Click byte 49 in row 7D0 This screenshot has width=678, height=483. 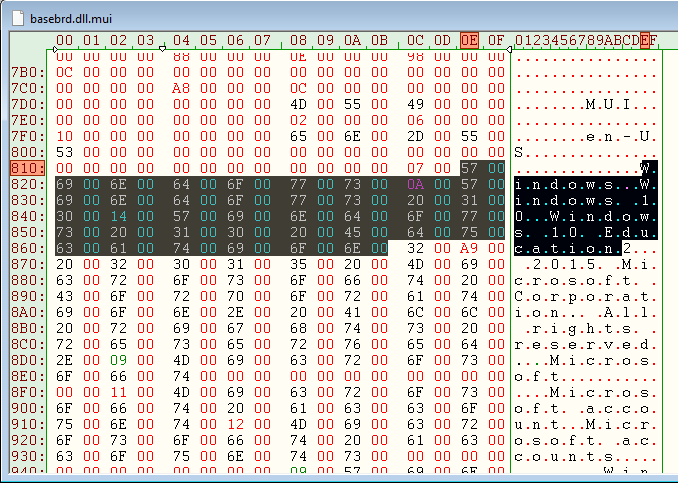[x=415, y=104]
